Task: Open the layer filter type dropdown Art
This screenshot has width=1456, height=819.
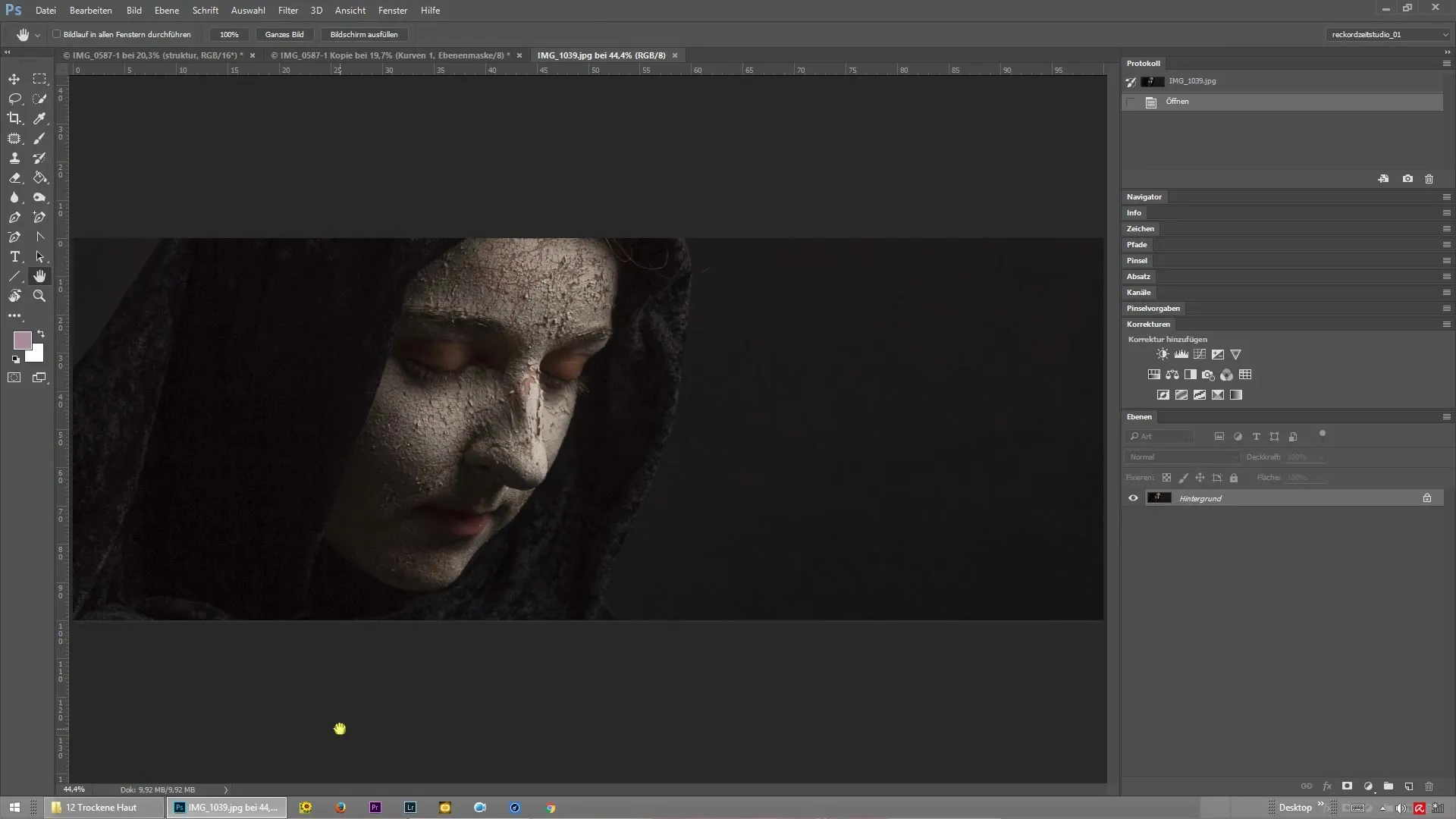Action: pos(1159,436)
